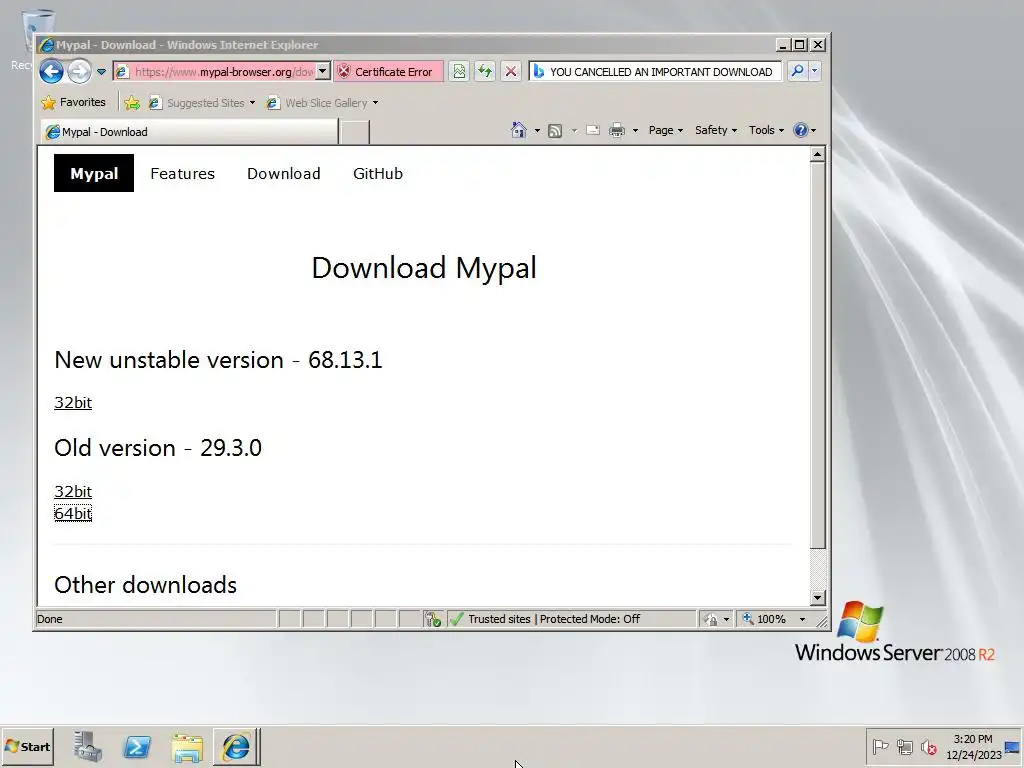Click the Forward navigation arrow

click(x=79, y=71)
